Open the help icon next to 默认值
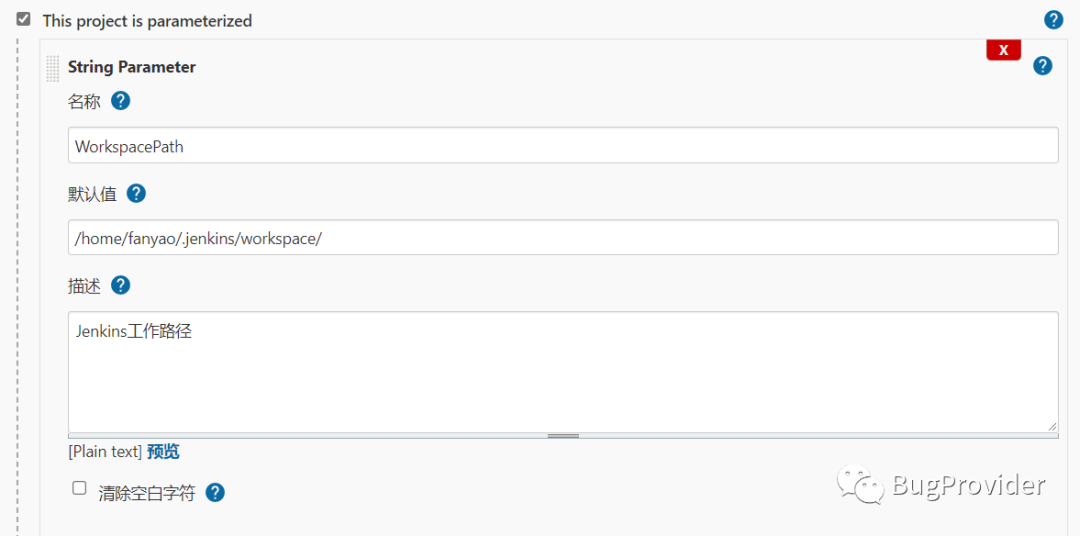The image size is (1080, 536). point(136,194)
